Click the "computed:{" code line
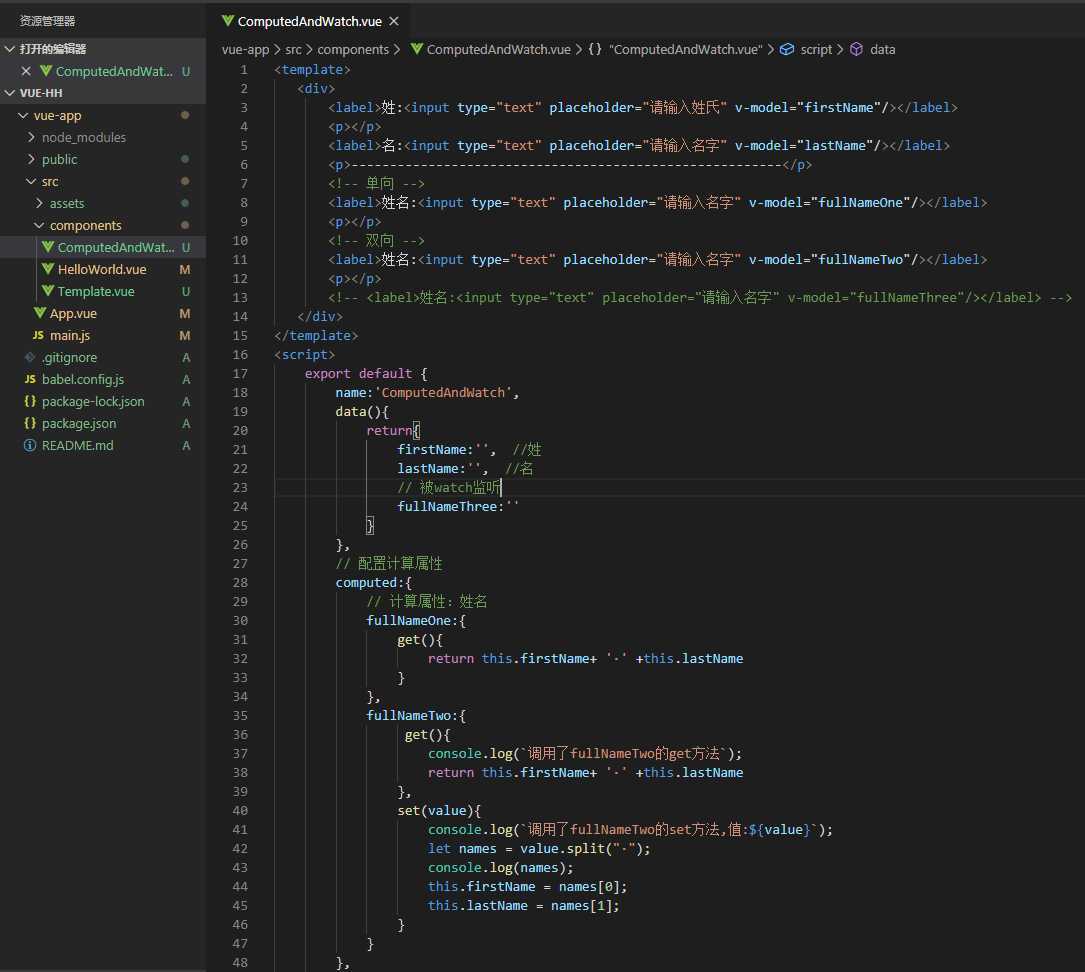1085x972 pixels. pyautogui.click(x=374, y=583)
